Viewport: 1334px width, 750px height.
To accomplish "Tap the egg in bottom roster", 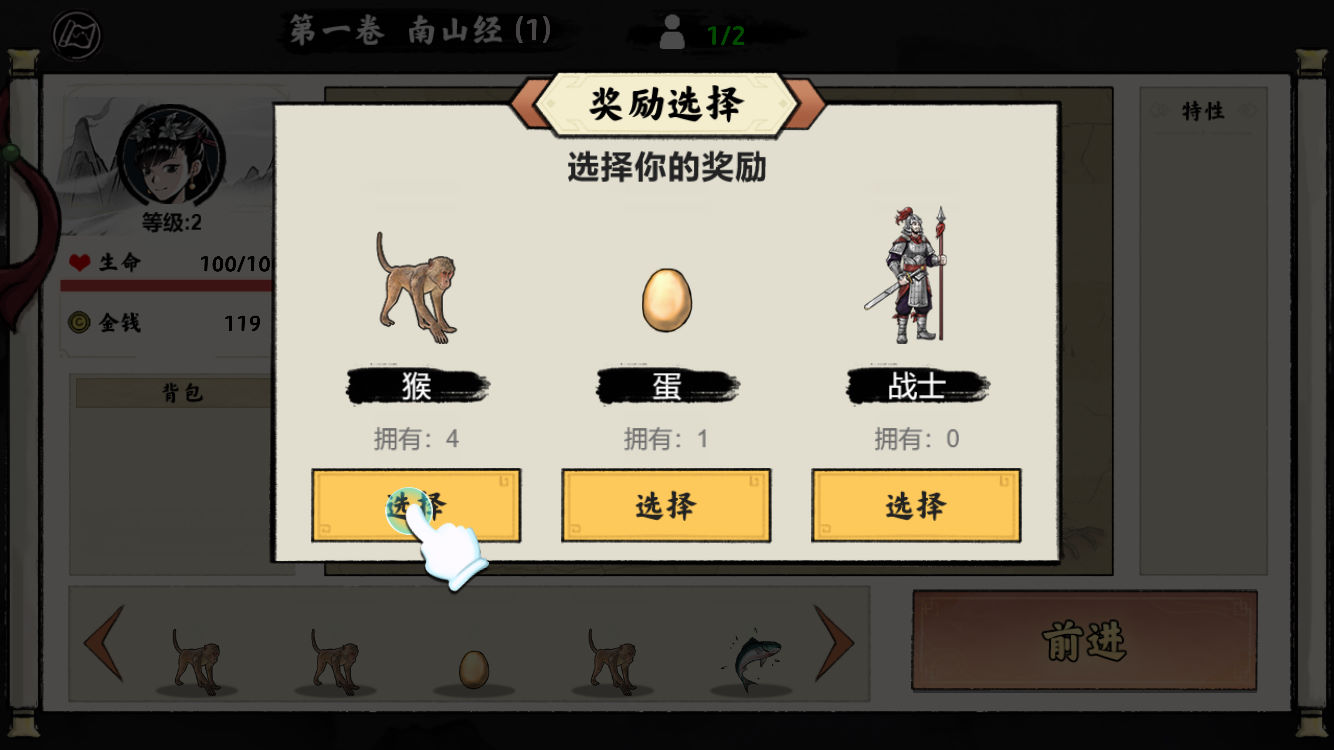I will pos(474,669).
